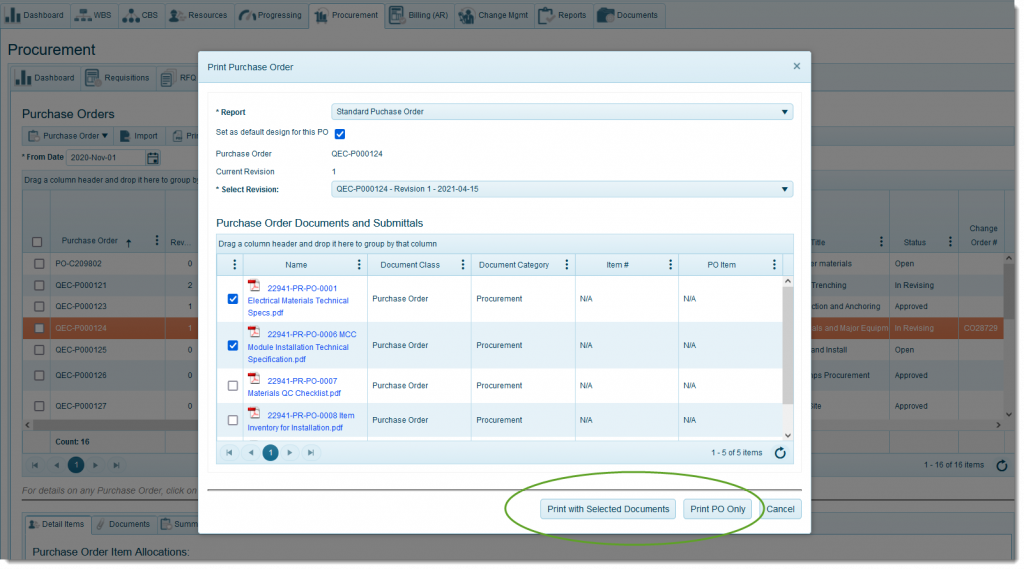Expand the Report dropdown

click(784, 112)
